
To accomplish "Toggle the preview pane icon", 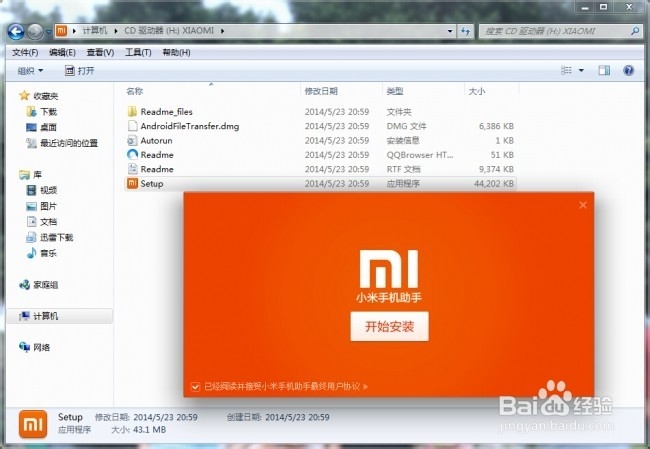I will click(604, 70).
